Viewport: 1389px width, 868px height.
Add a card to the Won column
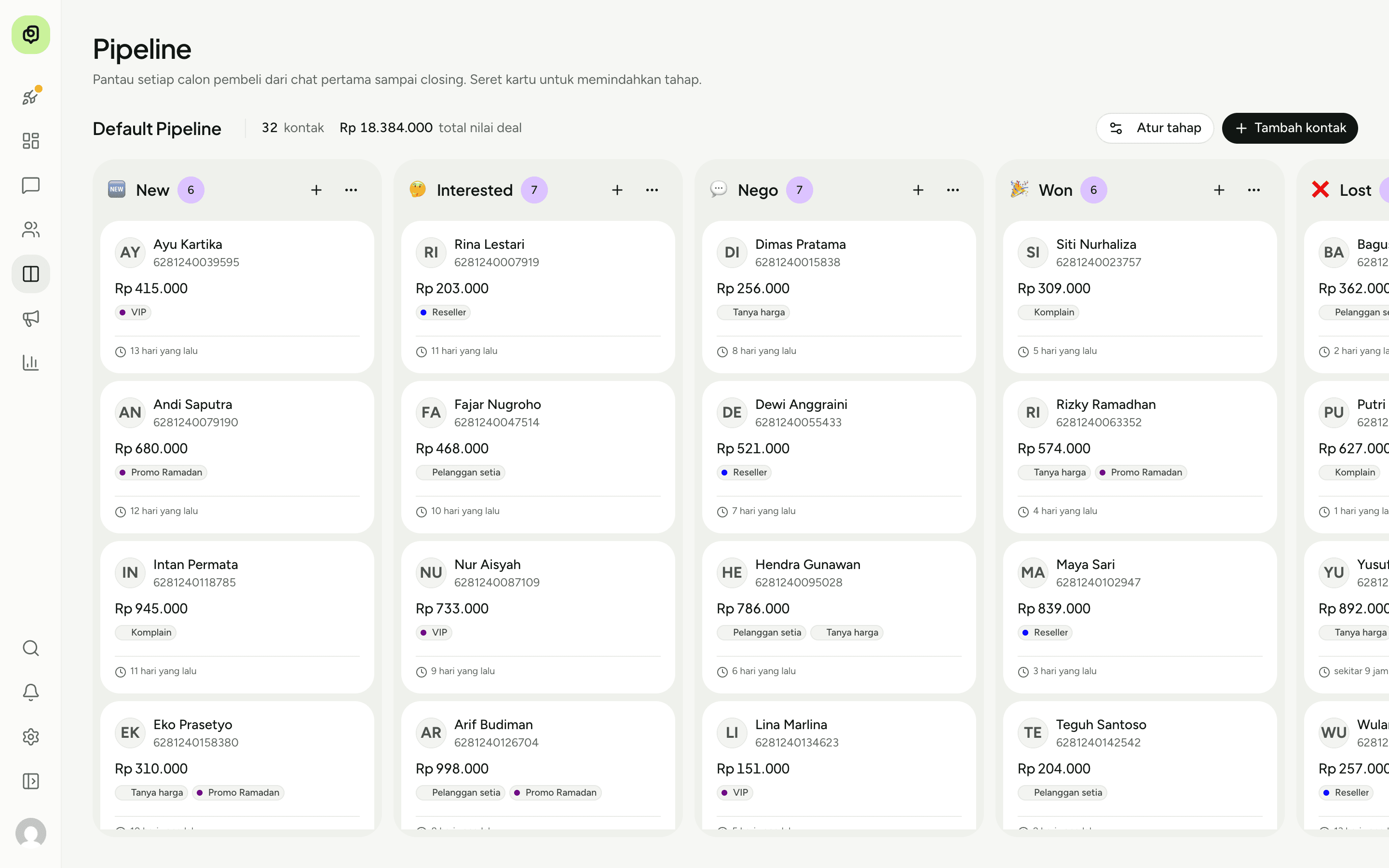point(1219,190)
